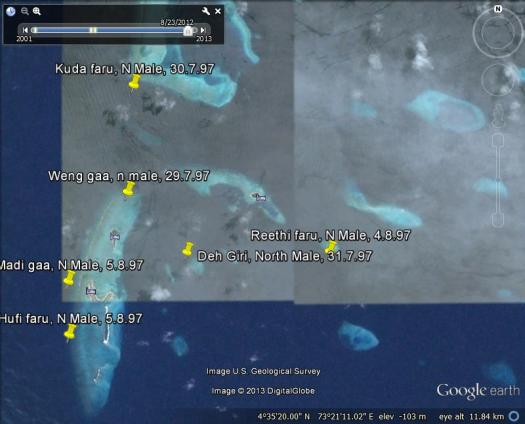This screenshot has width=525, height=424.
Task: Click the zoom slider bar
Action: (x=498, y=180)
